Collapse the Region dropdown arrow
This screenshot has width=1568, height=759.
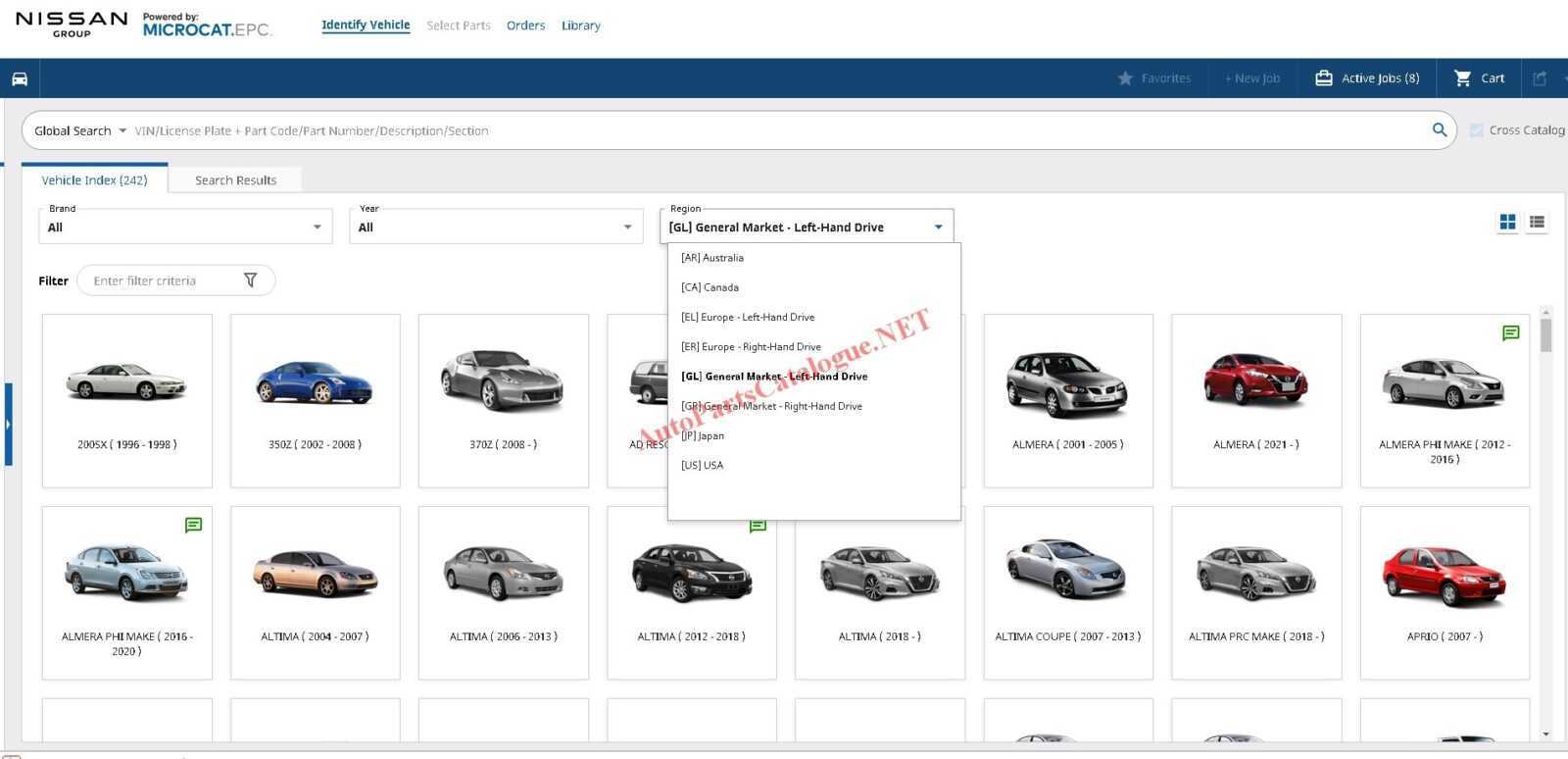pos(938,228)
